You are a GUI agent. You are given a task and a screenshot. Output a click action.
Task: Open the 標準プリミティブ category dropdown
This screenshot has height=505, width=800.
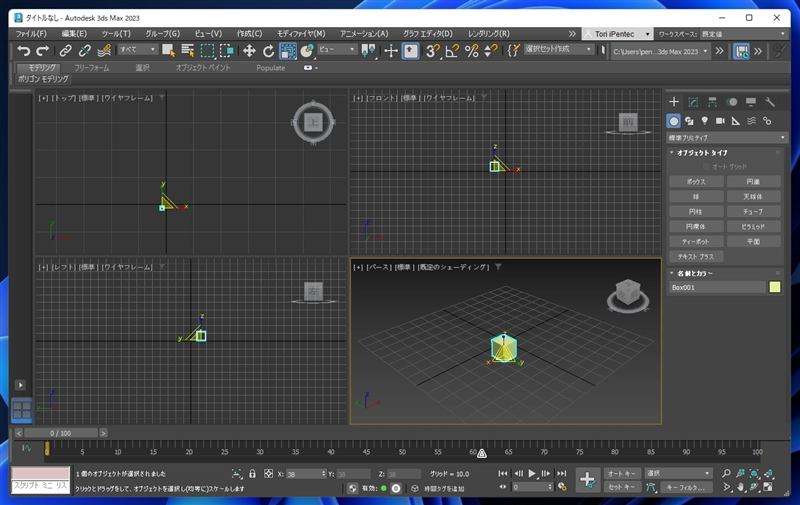click(727, 138)
